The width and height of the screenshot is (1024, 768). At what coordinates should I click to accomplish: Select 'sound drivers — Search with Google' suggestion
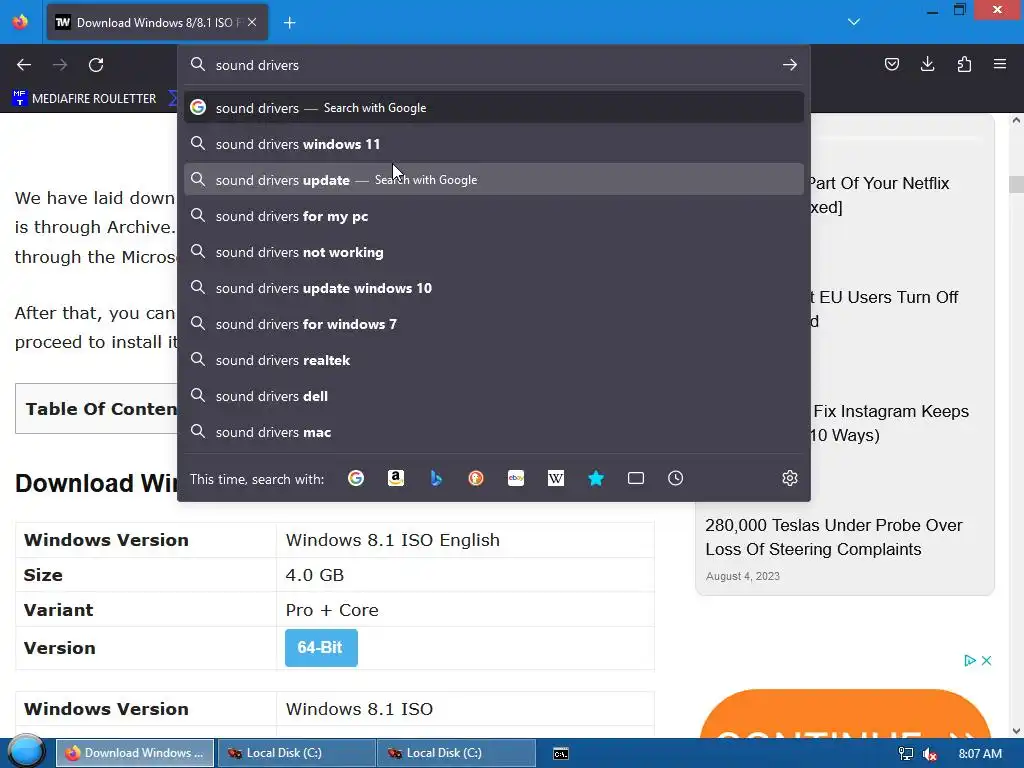[494, 108]
